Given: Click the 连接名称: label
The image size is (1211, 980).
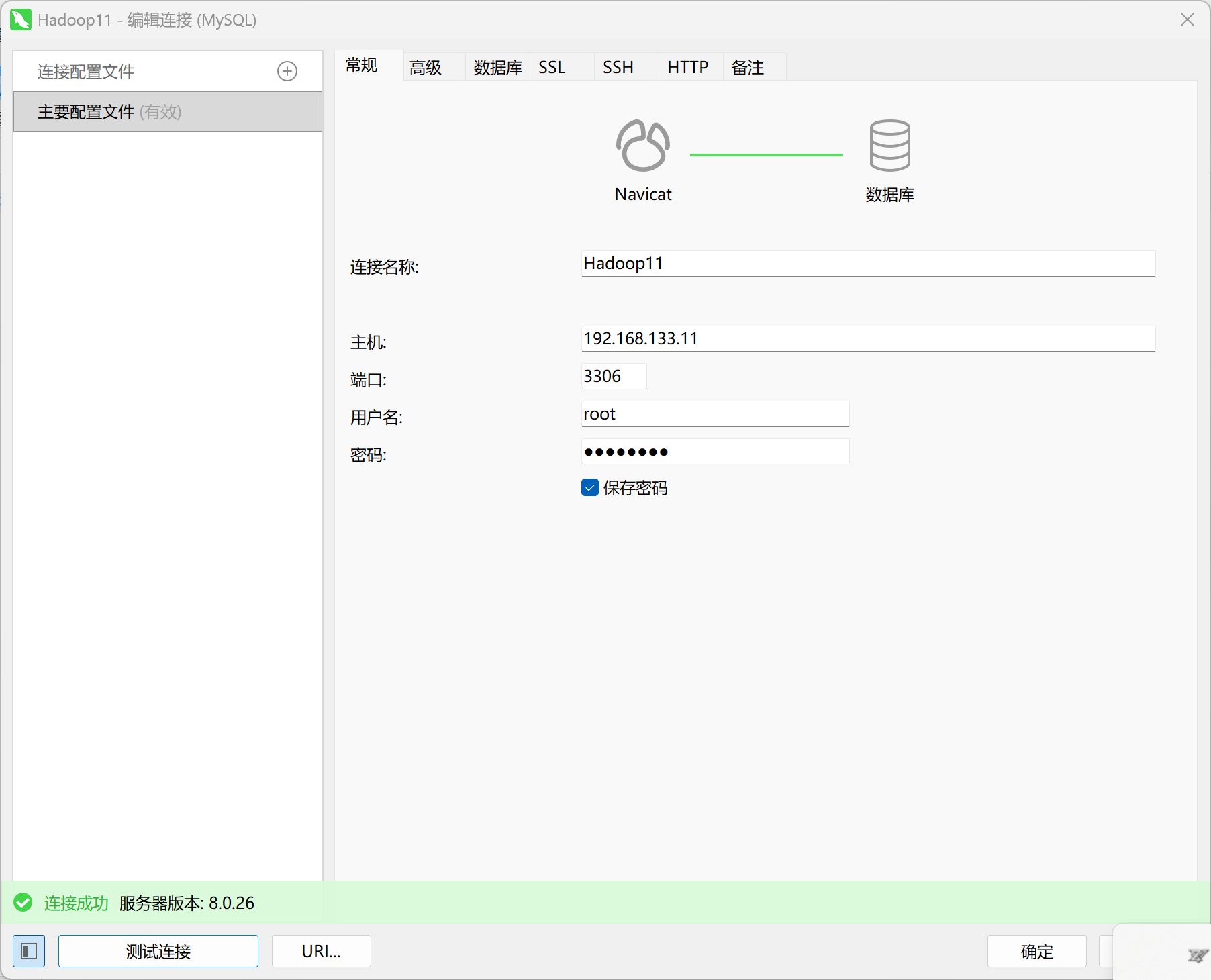Looking at the screenshot, I should 385,267.
